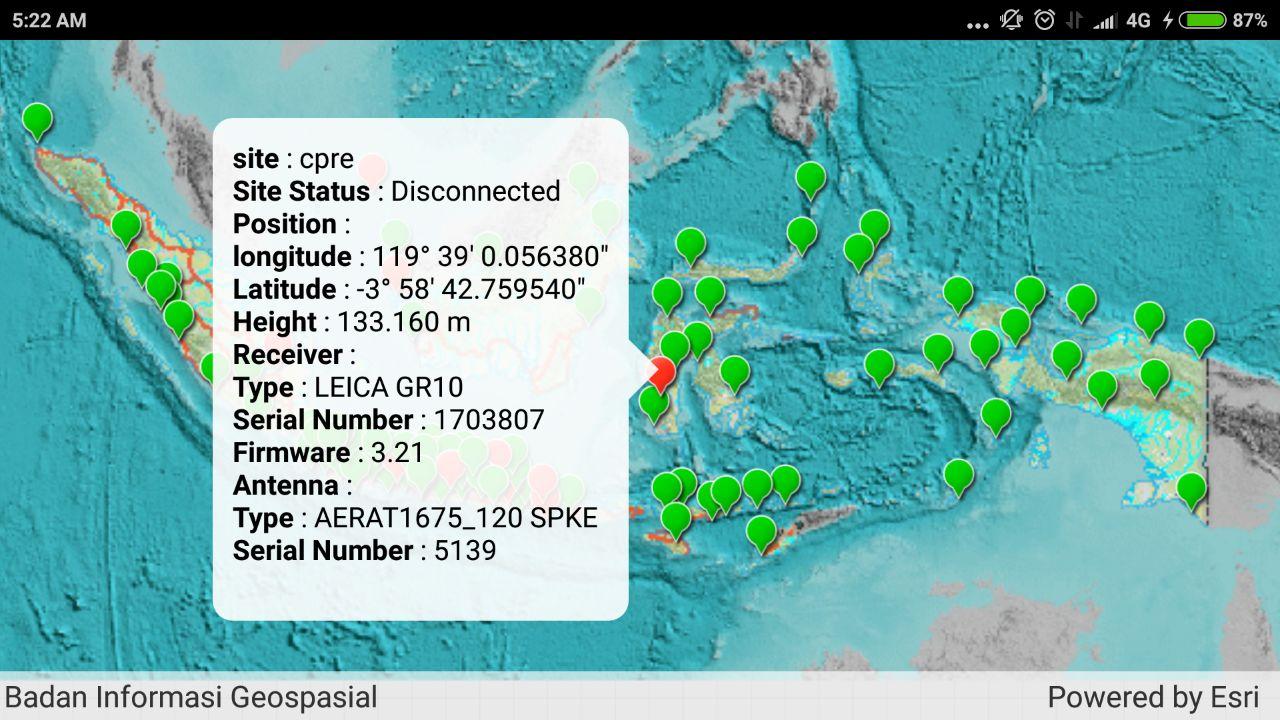1280x720 pixels.
Task: Tap the "Site Status : Disconnected" line
Action: (x=396, y=191)
